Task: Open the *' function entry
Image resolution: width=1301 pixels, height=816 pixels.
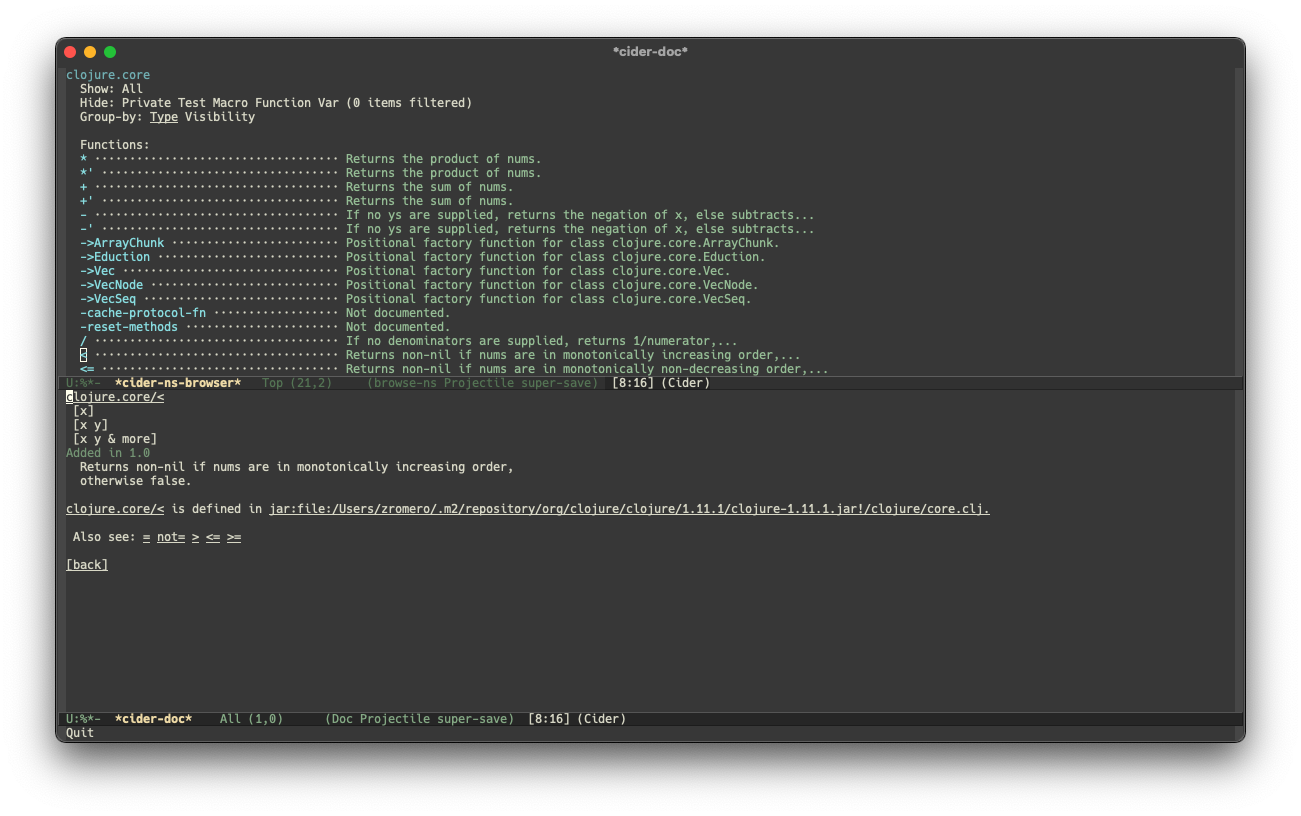Action: (x=87, y=173)
